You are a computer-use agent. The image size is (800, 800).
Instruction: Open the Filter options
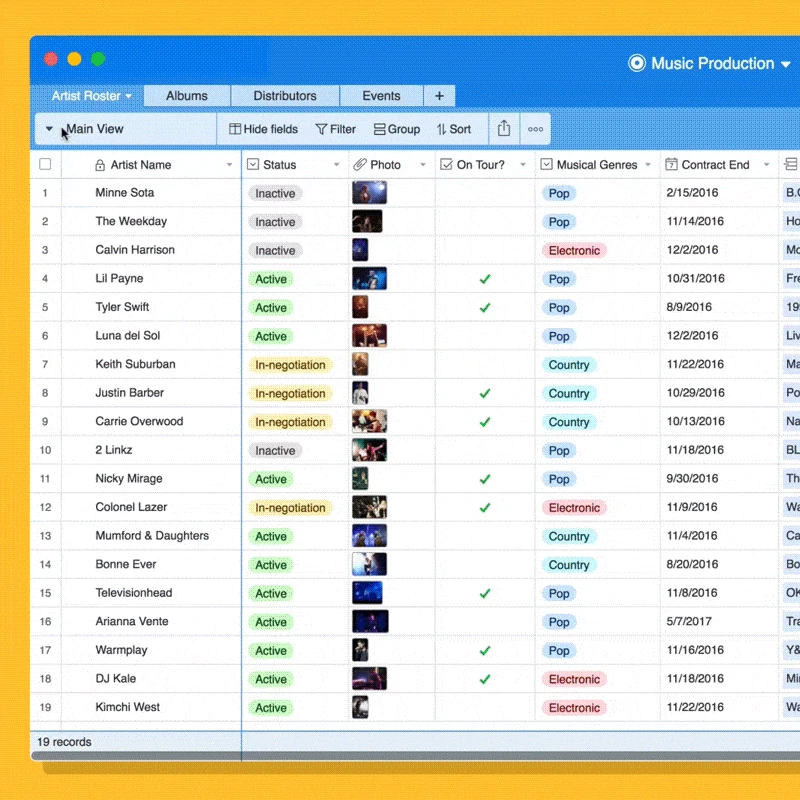[x=335, y=129]
